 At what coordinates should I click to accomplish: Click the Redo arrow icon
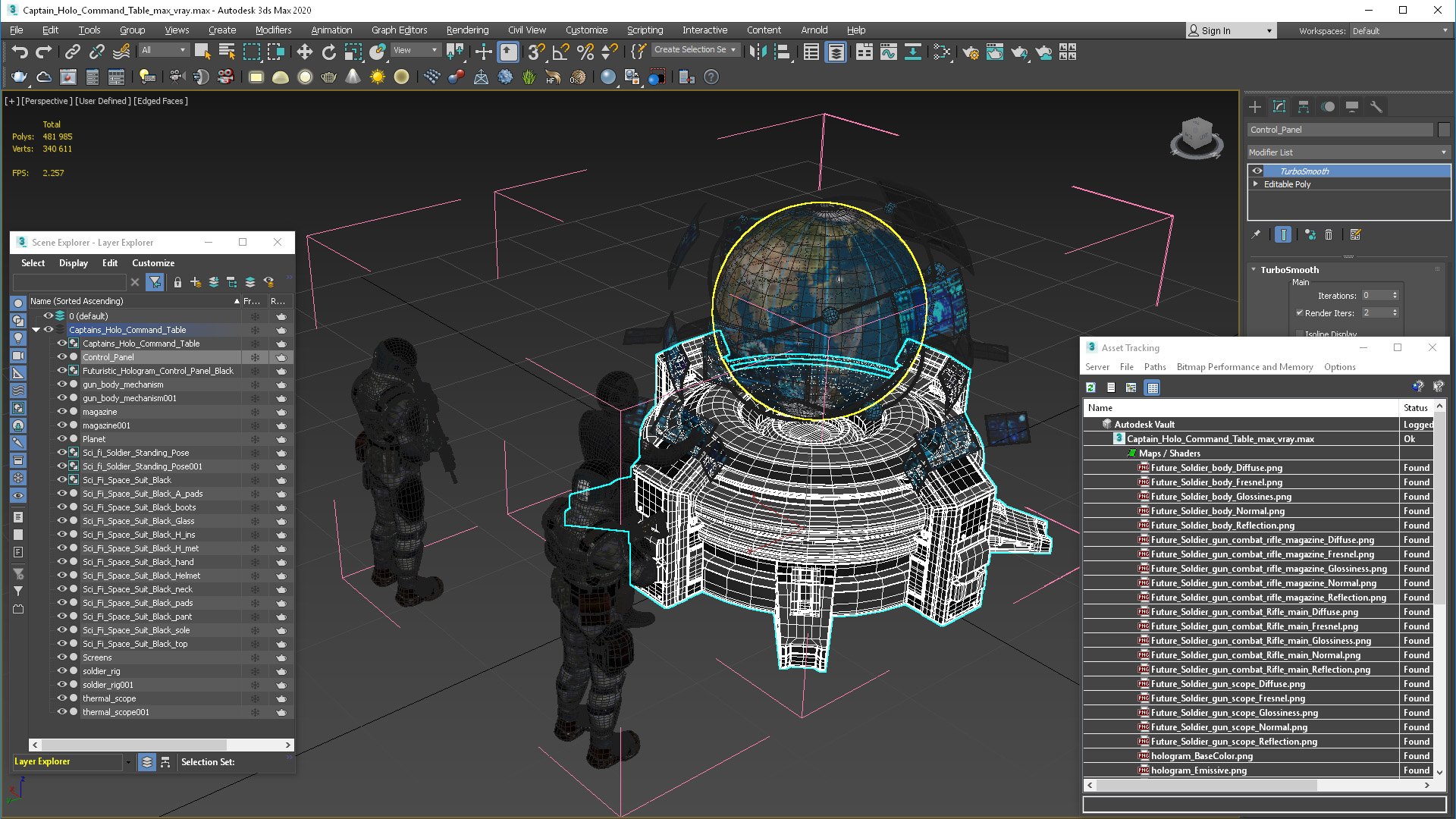44,52
